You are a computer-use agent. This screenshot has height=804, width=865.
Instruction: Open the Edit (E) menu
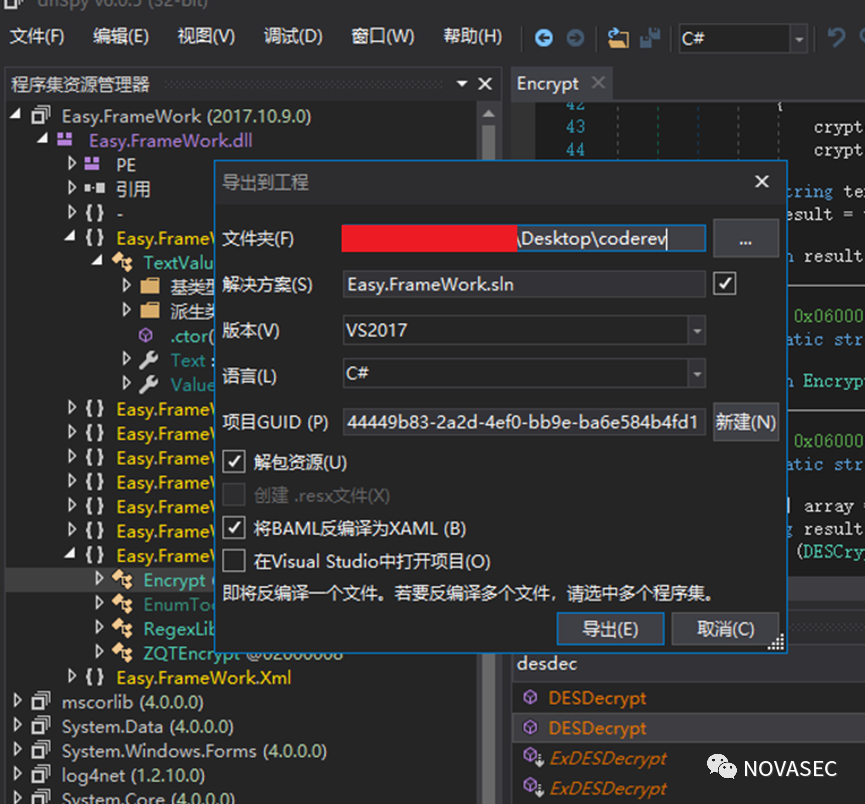click(x=121, y=37)
